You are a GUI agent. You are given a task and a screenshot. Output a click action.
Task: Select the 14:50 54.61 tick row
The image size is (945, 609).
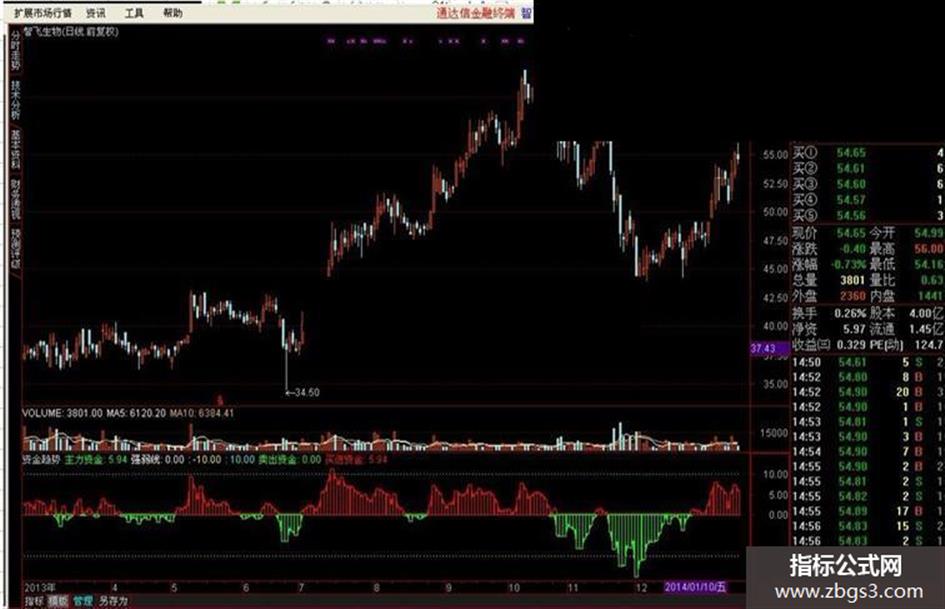868,362
